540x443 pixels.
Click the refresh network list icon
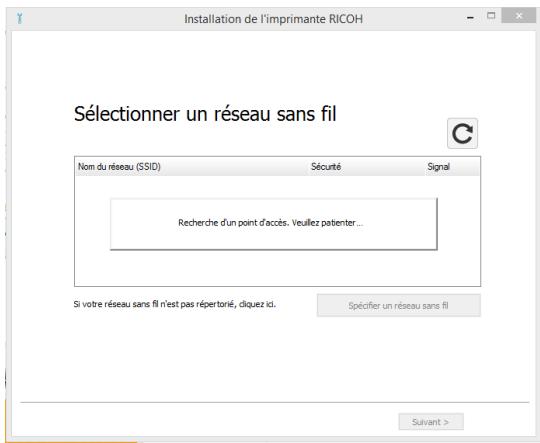coord(462,134)
